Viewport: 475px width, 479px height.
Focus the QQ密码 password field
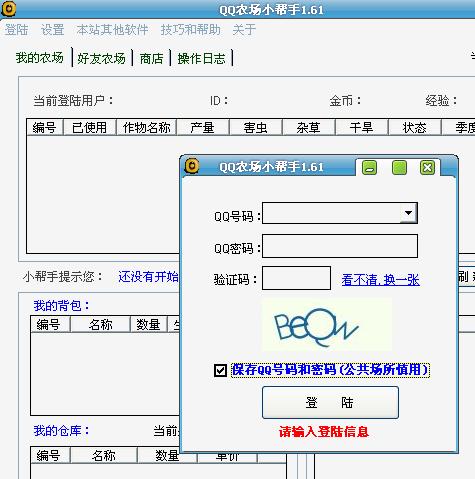[x=340, y=246]
